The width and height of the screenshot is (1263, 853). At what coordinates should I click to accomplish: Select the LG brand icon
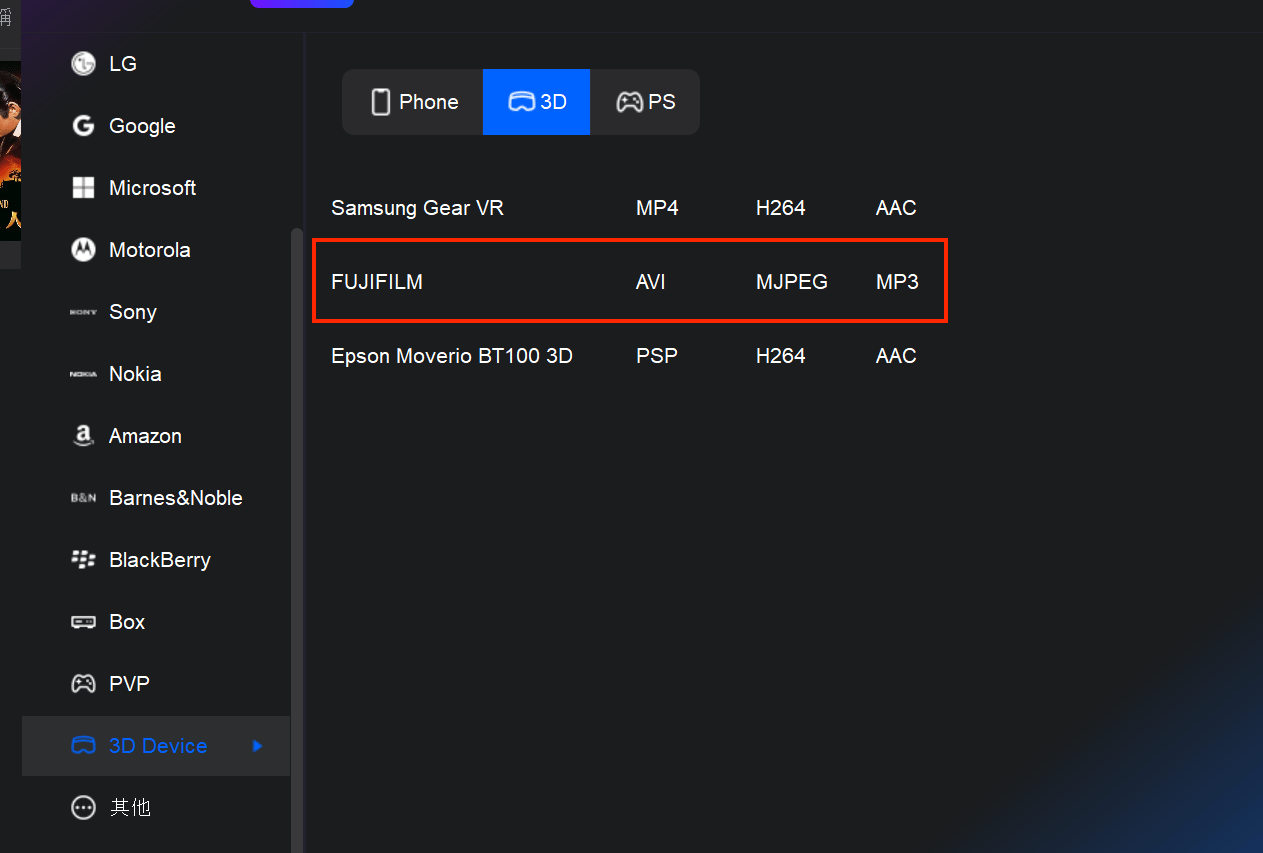83,64
